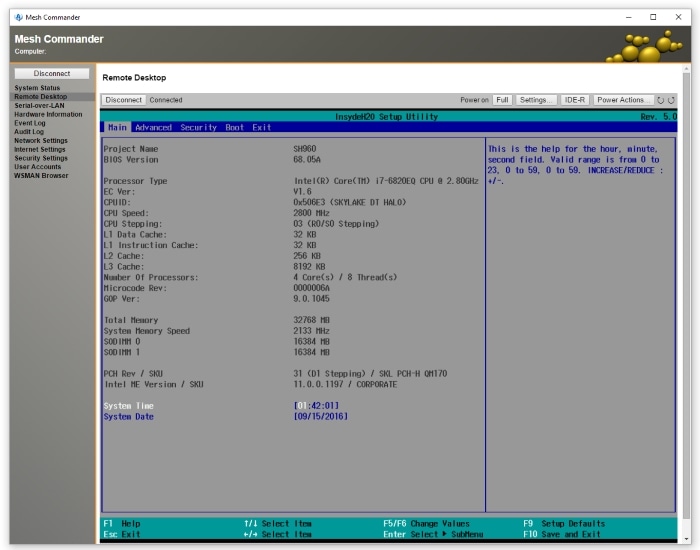Click the Esc Exit footer text
This screenshot has width=700, height=550.
coord(122,534)
